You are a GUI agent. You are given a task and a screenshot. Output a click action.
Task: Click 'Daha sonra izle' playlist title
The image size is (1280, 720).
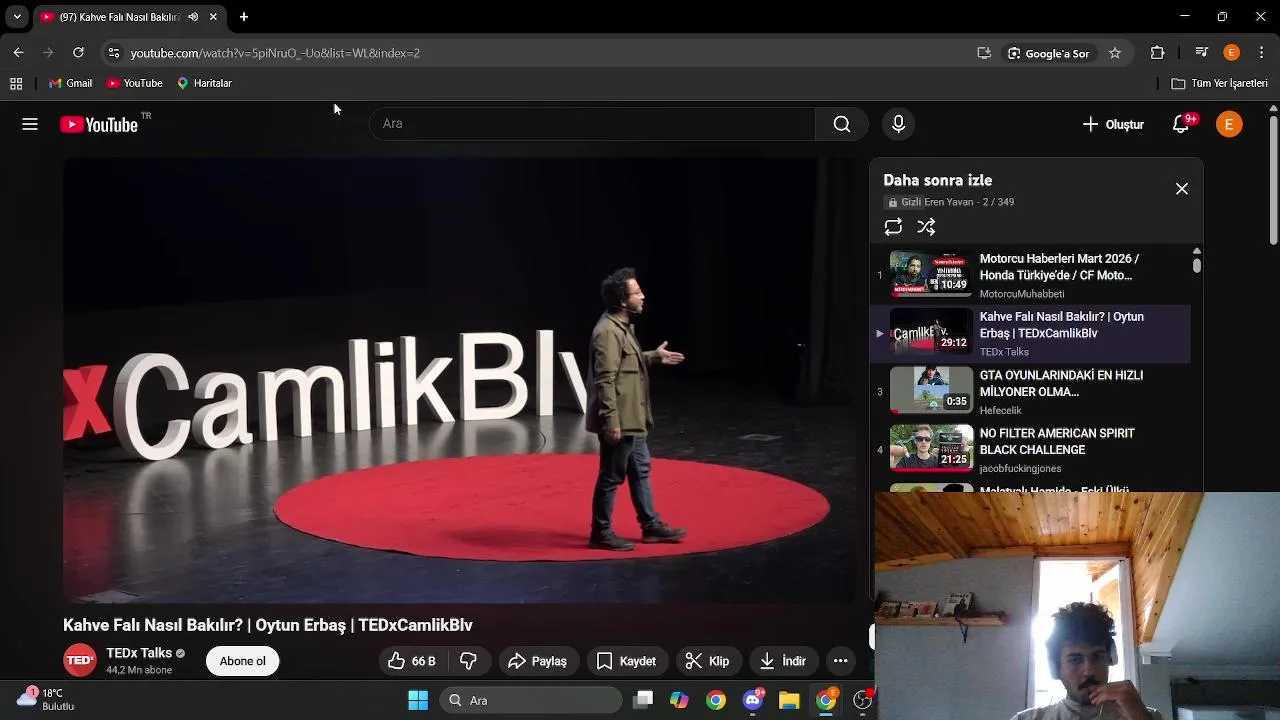(937, 180)
